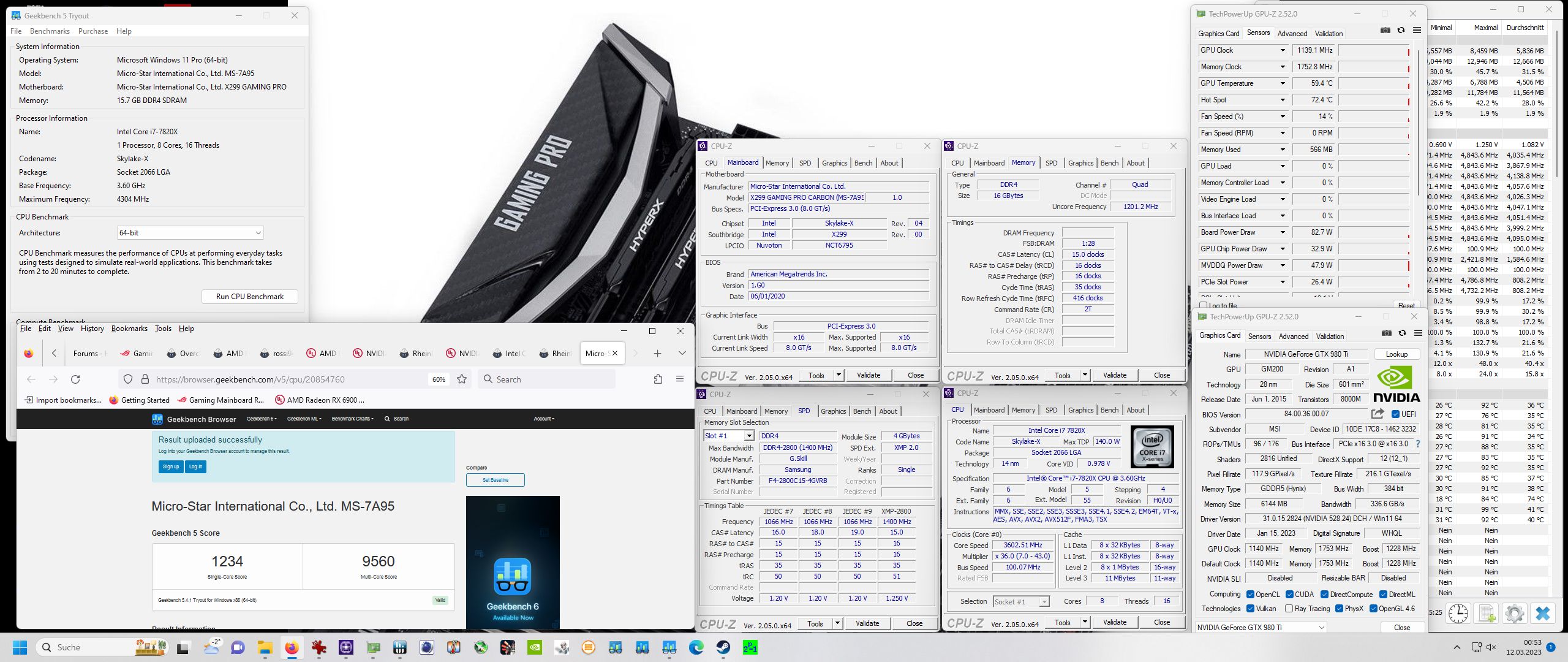Open NVIDIA icon on taskbar
The image size is (1568, 662).
[x=535, y=647]
